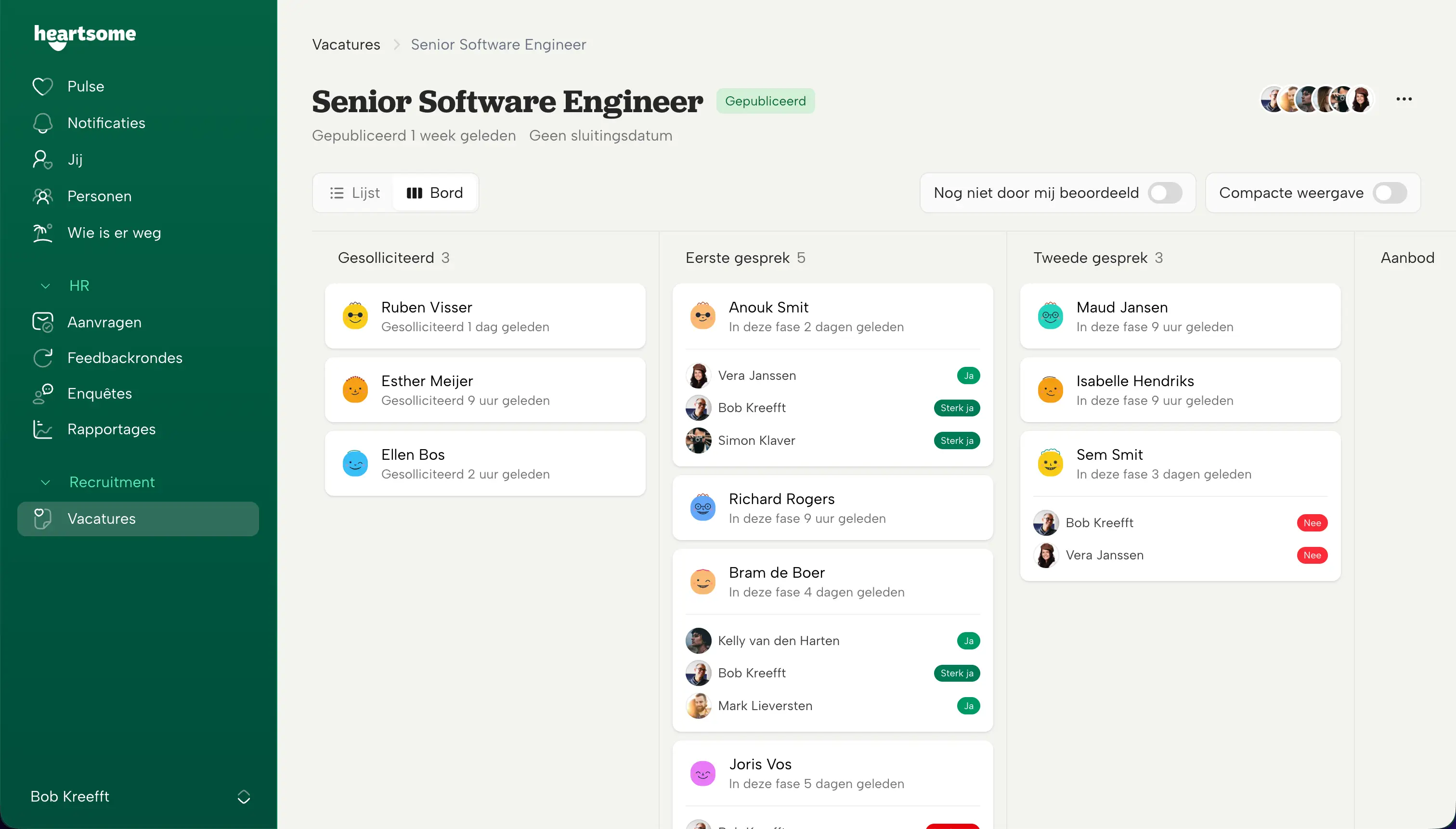
Task: Click the Enquêtes survey icon
Action: point(43,393)
